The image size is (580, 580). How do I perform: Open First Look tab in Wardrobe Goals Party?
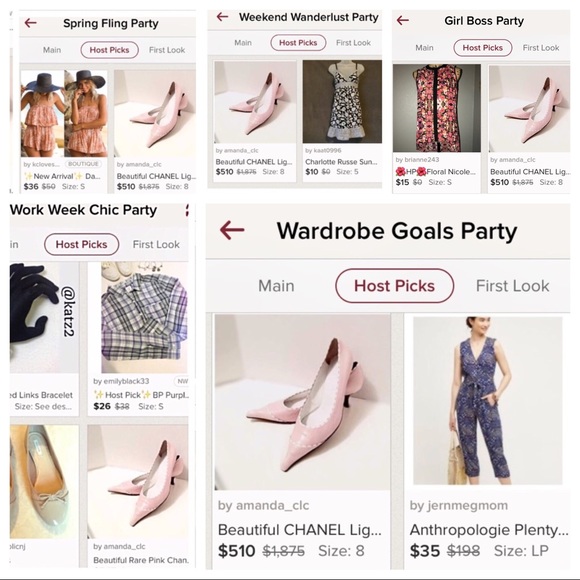pyautogui.click(x=512, y=286)
